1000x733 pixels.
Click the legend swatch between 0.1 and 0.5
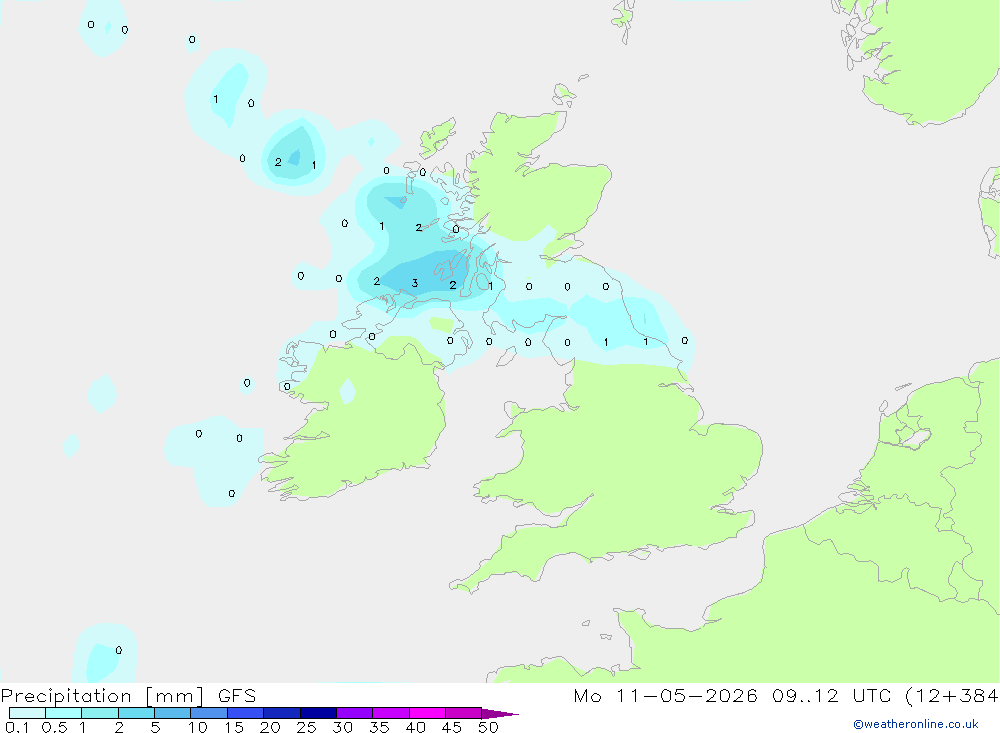(27, 713)
